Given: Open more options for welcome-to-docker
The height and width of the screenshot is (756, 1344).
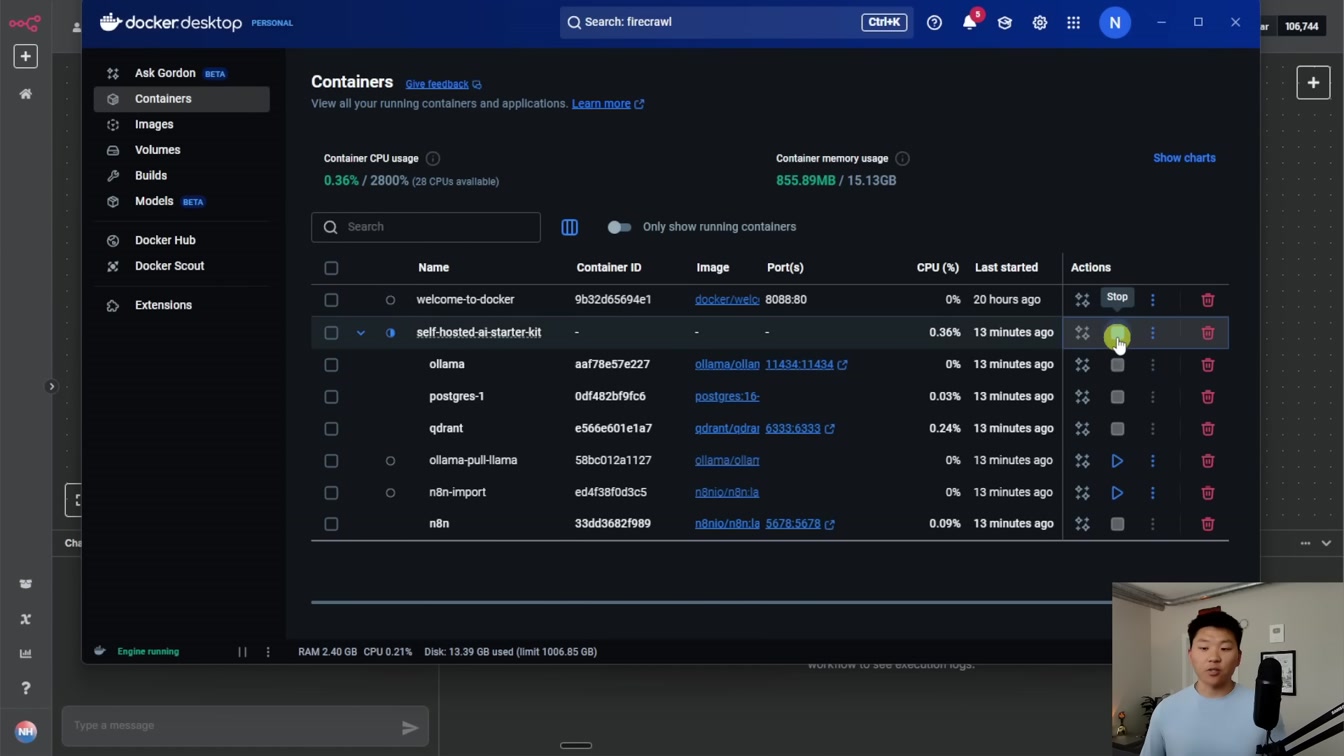Looking at the screenshot, I should tap(1152, 300).
